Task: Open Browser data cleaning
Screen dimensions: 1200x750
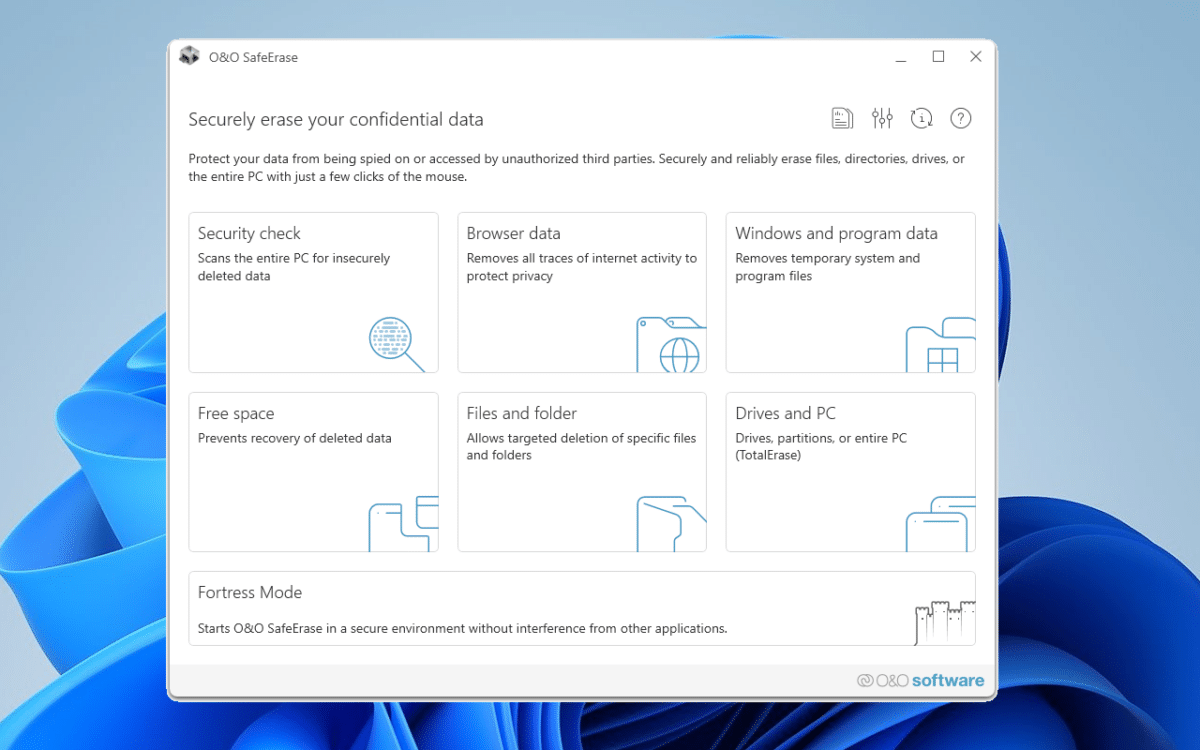Action: pyautogui.click(x=582, y=292)
